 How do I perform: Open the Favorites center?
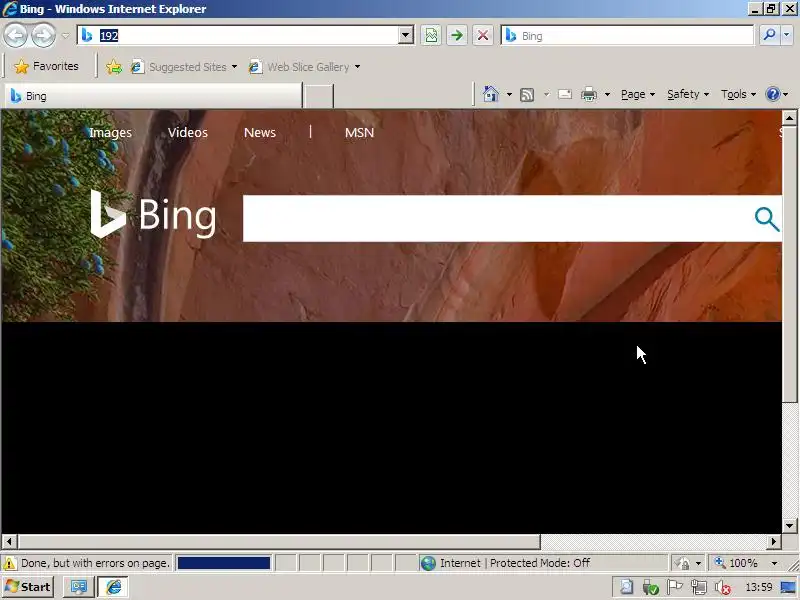[x=46, y=66]
